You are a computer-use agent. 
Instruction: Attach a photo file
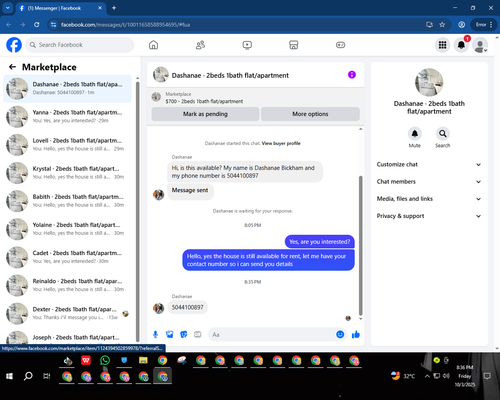[x=169, y=334]
